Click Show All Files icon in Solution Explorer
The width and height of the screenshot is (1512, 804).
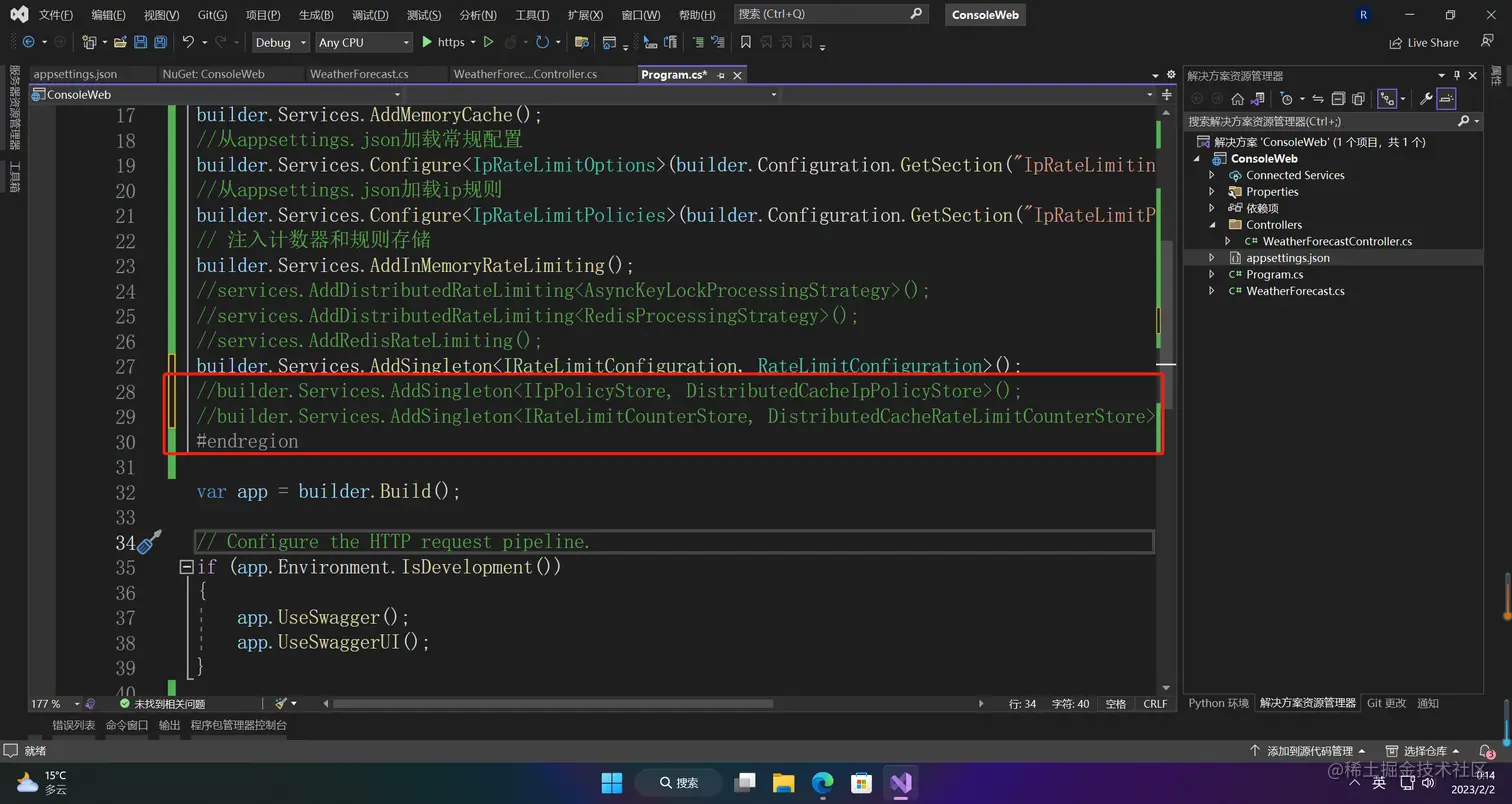(x=1358, y=99)
